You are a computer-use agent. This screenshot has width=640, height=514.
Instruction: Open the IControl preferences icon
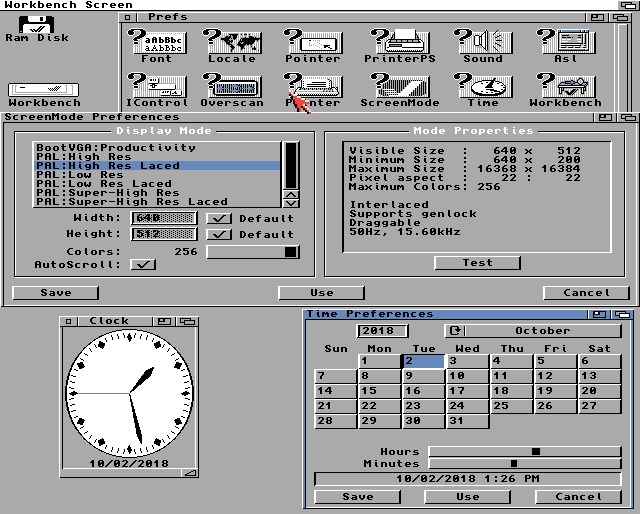pos(156,87)
